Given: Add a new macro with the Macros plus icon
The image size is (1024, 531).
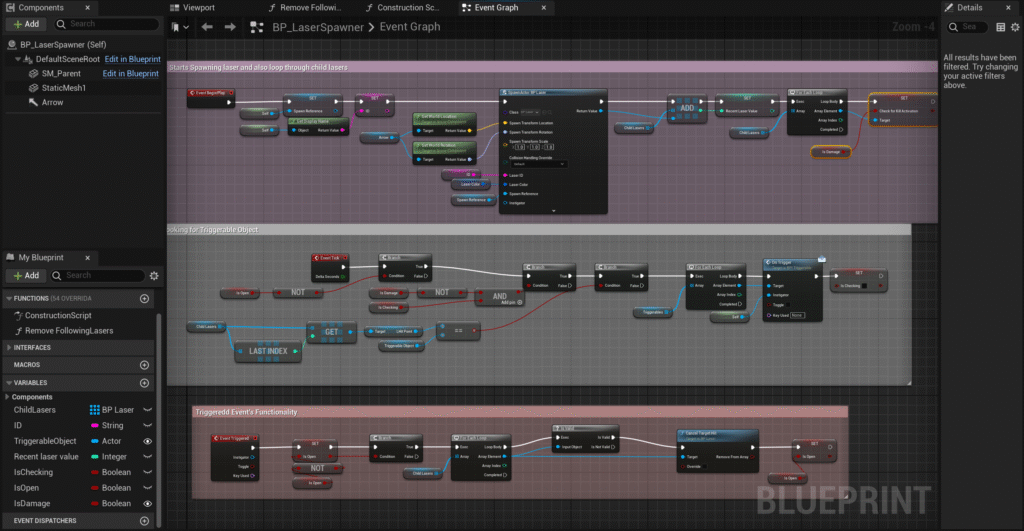Looking at the screenshot, I should point(144,365).
